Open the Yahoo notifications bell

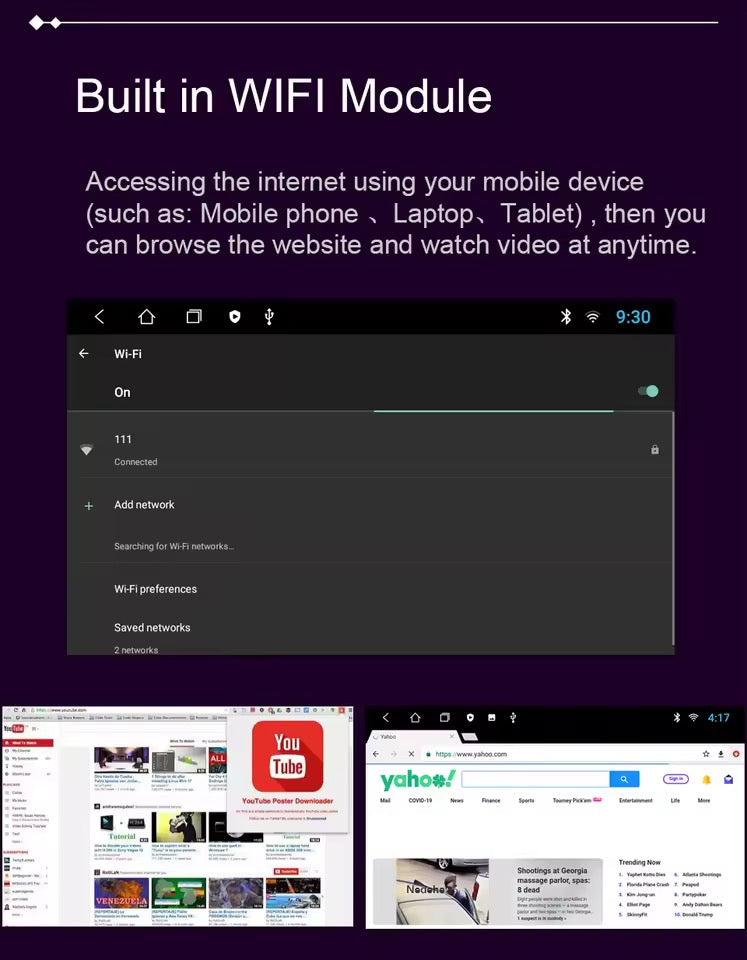click(x=706, y=779)
